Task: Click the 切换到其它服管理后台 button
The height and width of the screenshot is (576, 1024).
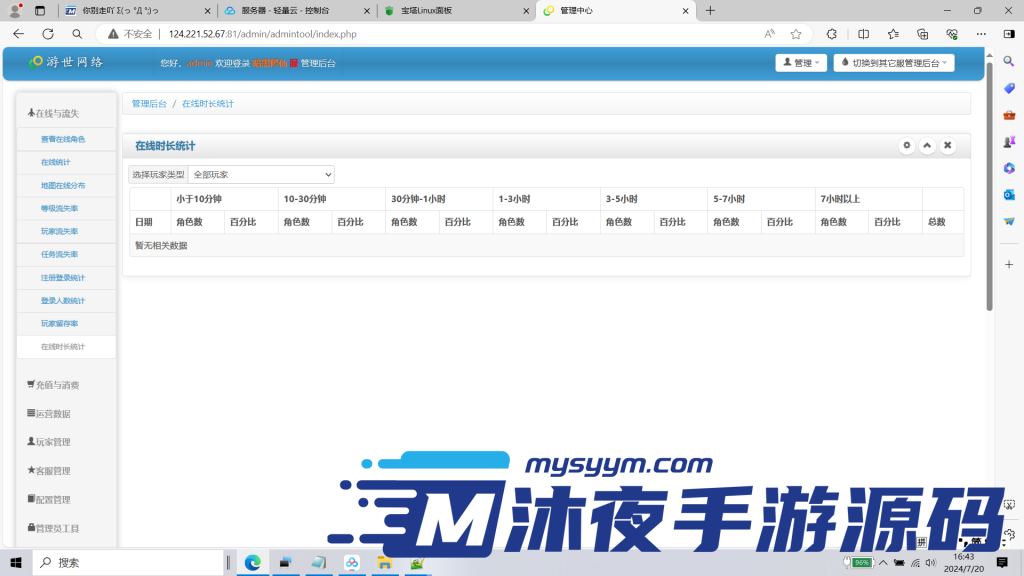Action: [x=893, y=62]
